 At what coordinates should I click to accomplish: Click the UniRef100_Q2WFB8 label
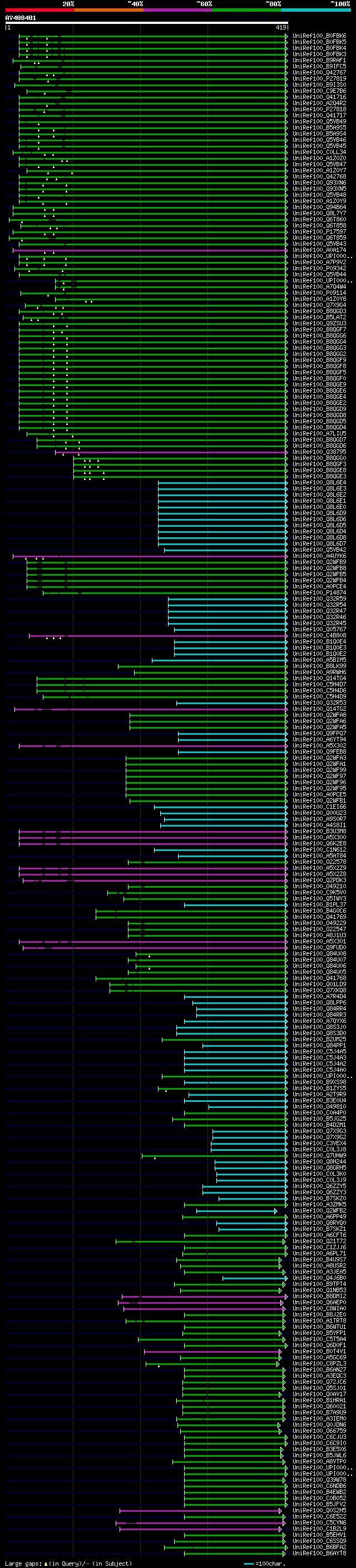(319, 568)
